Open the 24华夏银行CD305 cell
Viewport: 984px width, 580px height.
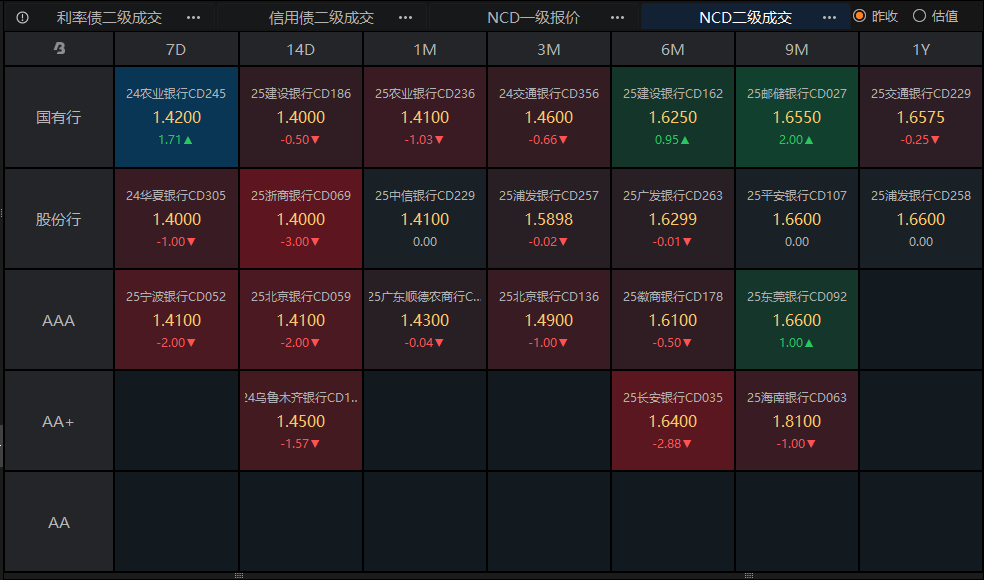(x=176, y=218)
